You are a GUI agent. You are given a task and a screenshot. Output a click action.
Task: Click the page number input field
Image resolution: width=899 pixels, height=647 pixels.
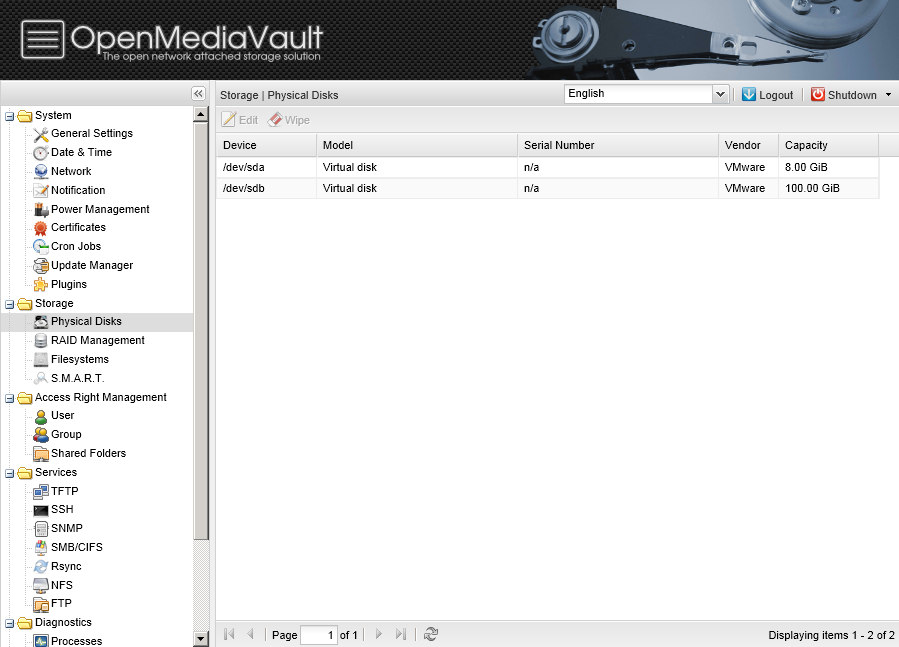pyautogui.click(x=319, y=634)
